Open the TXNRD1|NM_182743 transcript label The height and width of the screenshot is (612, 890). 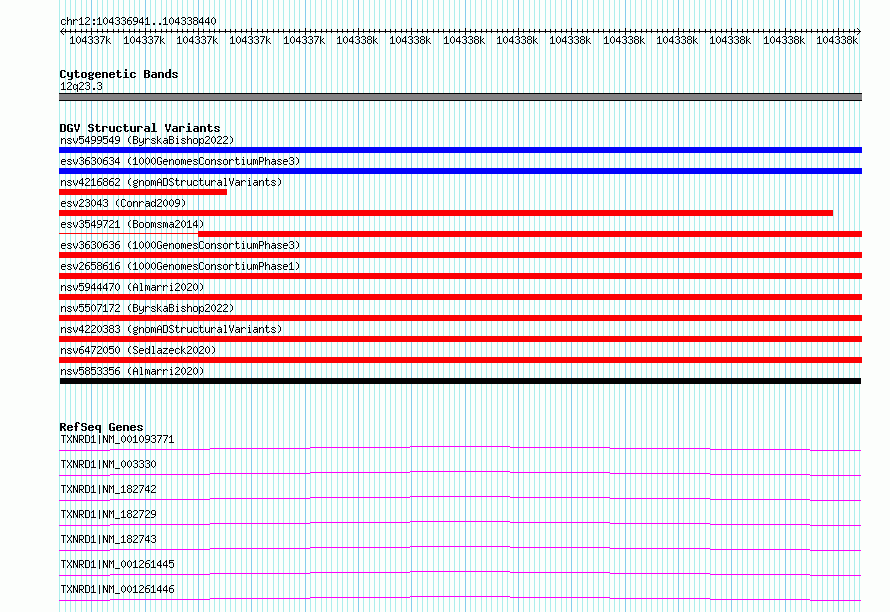pos(108,539)
